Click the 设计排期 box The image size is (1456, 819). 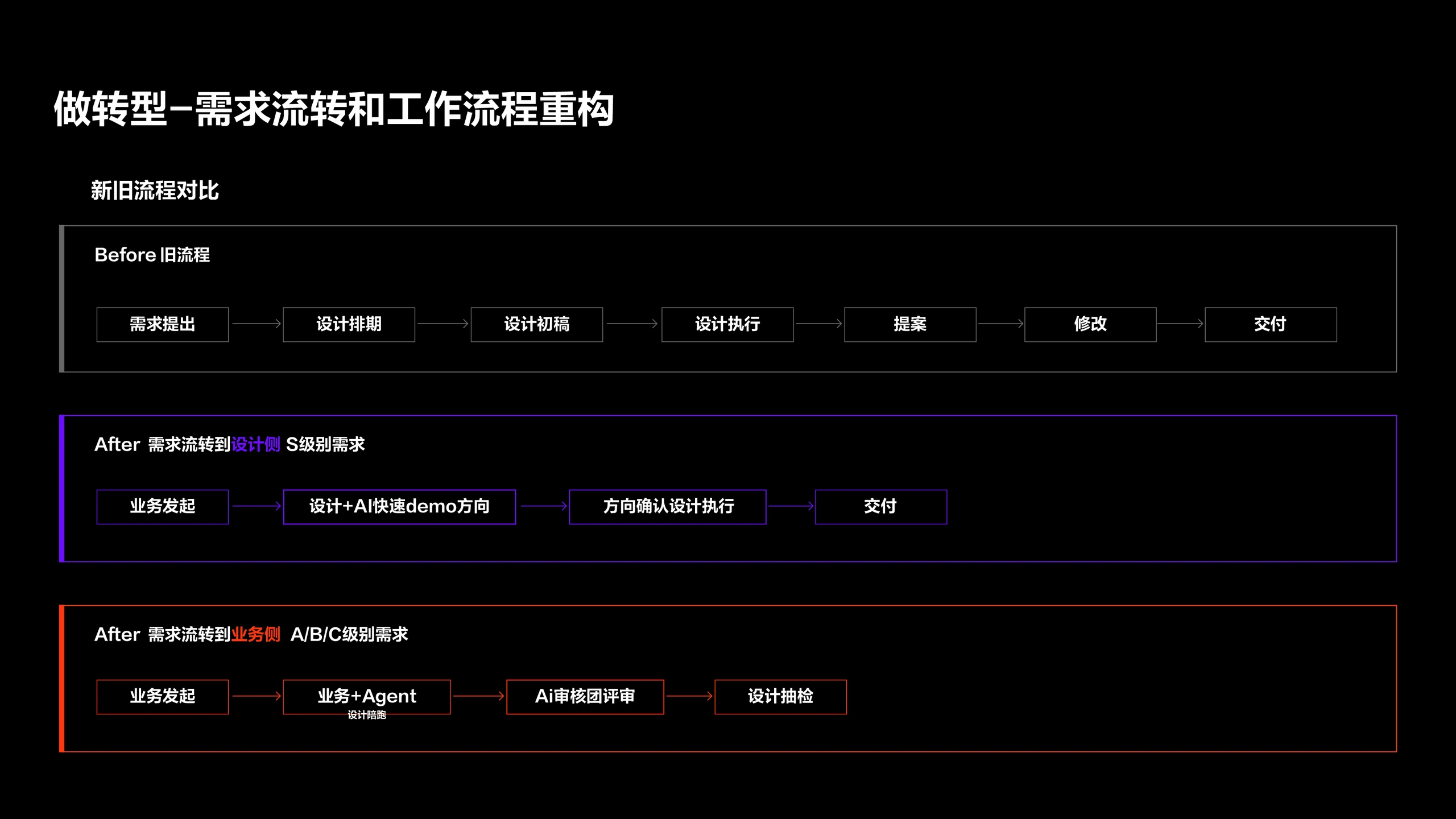(x=349, y=324)
